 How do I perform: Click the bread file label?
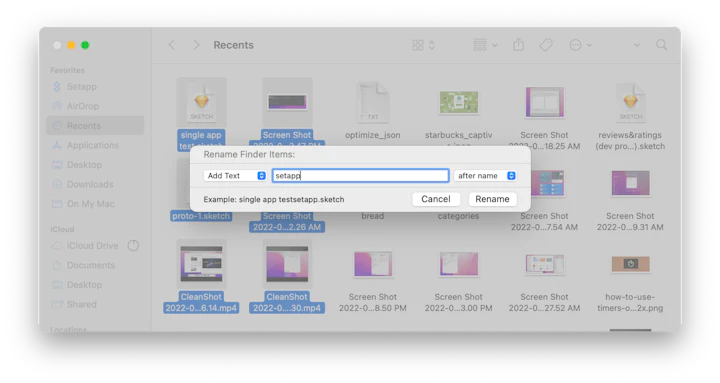click(x=373, y=216)
